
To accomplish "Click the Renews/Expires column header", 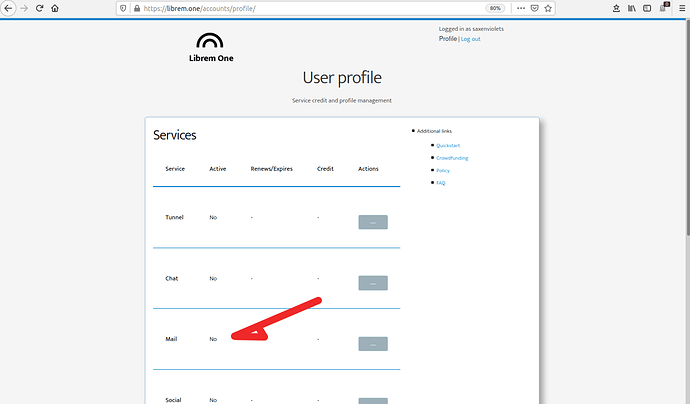I will (272, 169).
